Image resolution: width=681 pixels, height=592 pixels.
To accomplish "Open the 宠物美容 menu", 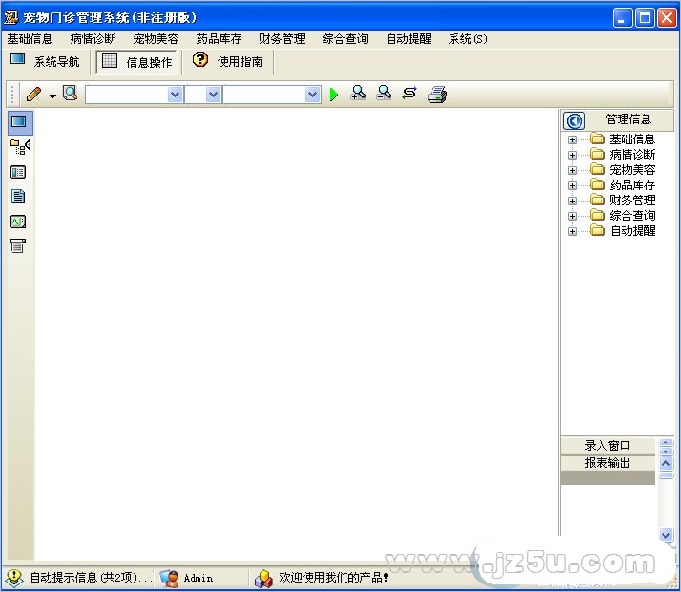I will (x=156, y=39).
